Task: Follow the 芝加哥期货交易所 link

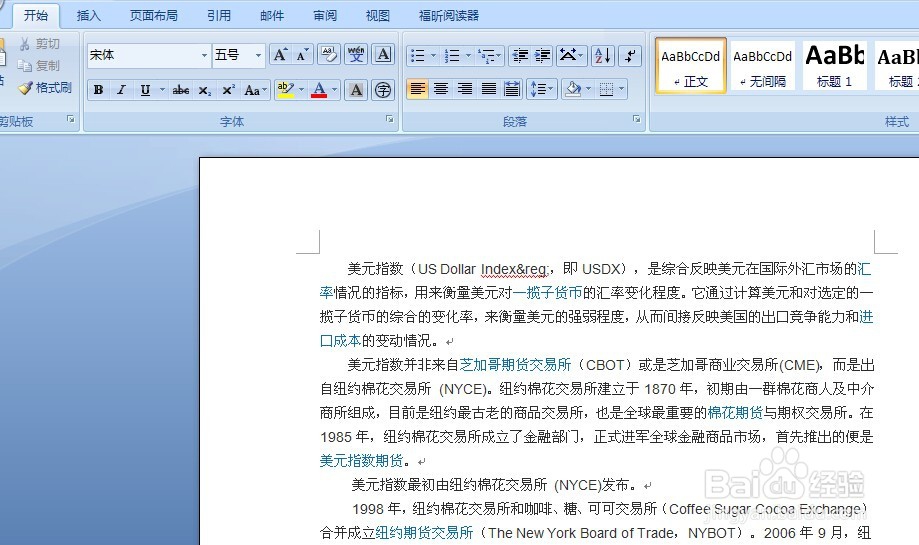Action: 515,365
